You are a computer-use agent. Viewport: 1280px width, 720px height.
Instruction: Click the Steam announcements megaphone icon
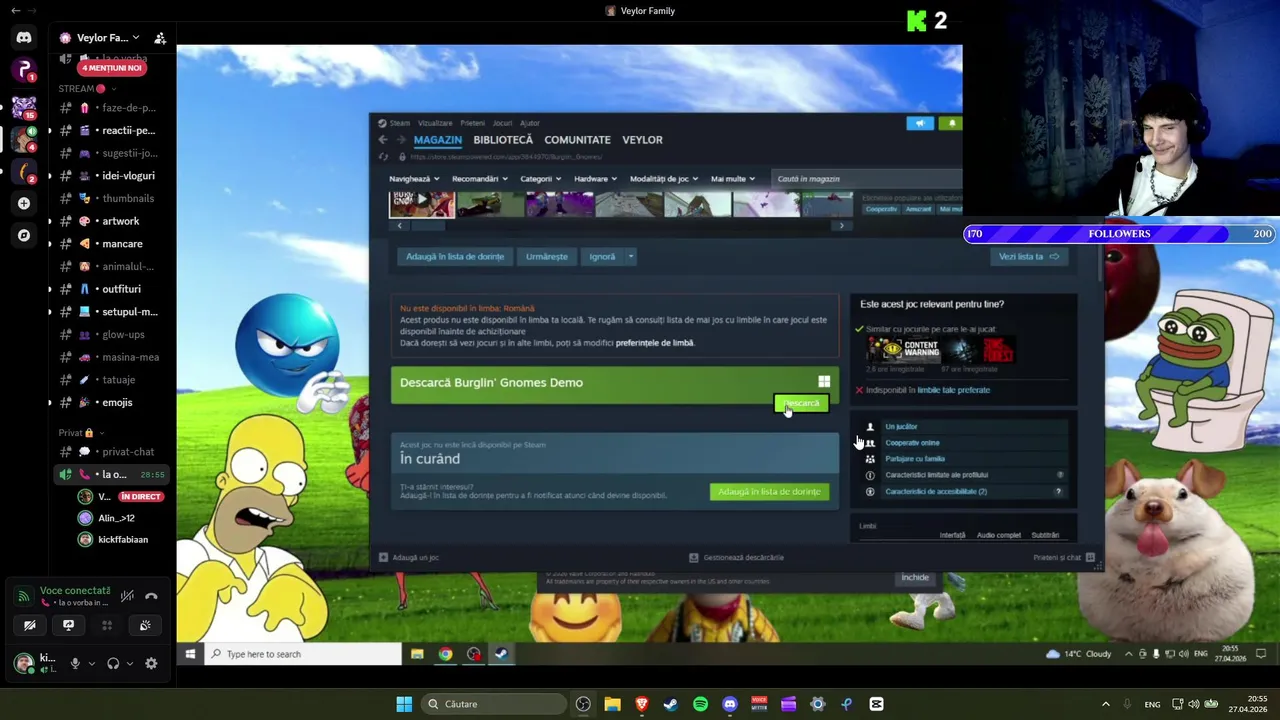[x=920, y=123]
